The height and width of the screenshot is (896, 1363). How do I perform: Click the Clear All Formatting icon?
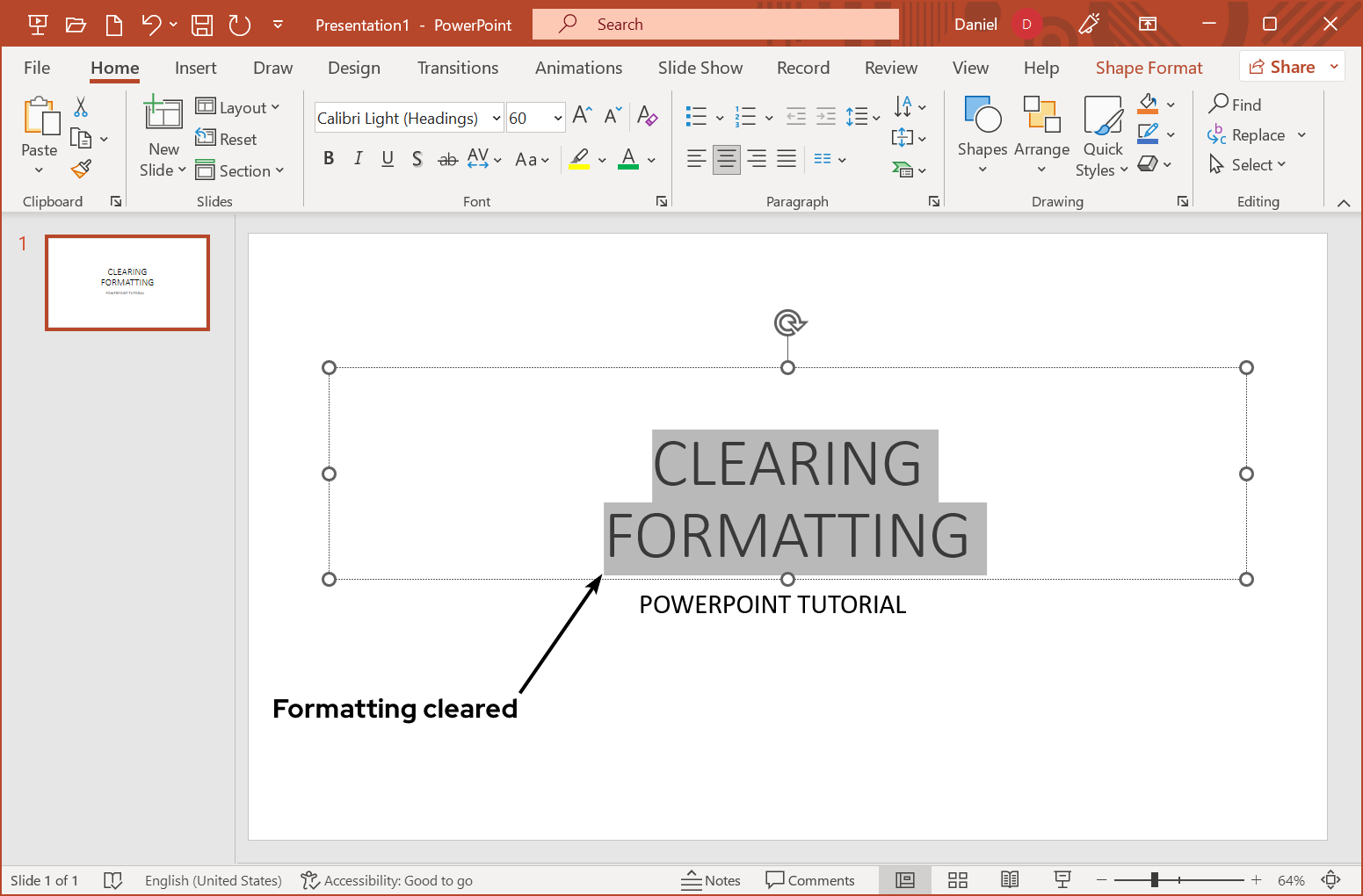(x=648, y=116)
